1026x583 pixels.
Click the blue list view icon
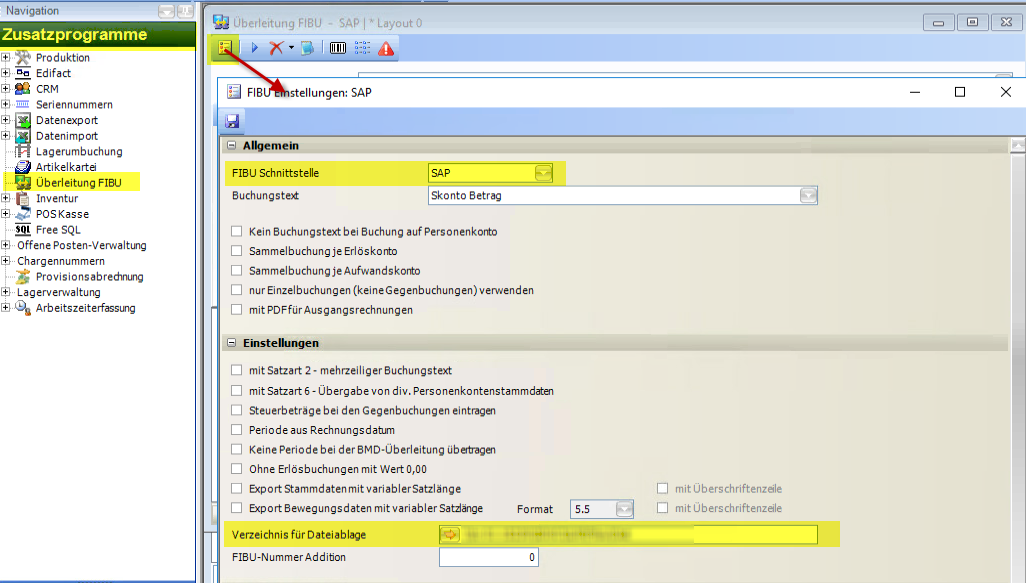[x=308, y=48]
